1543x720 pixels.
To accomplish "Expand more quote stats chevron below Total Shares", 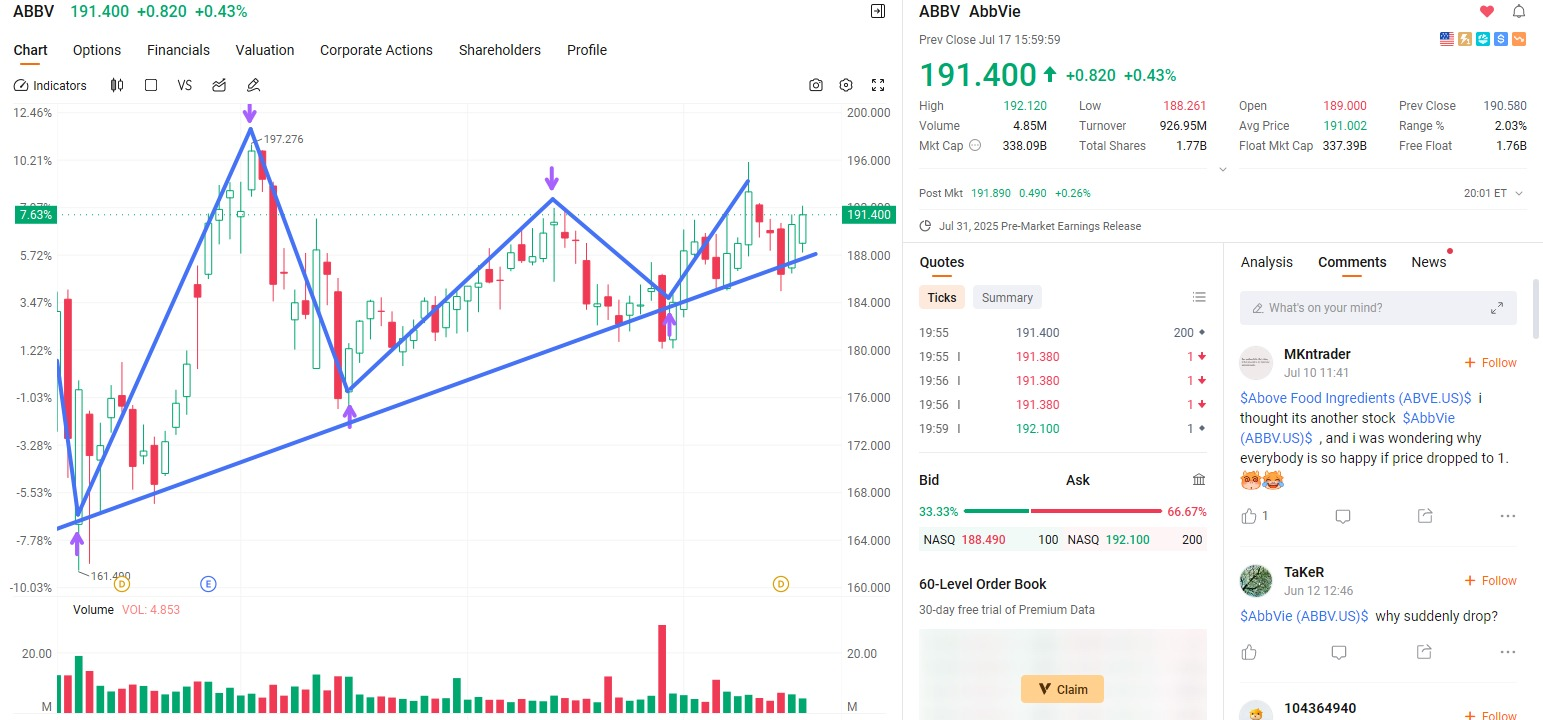I will [1222, 169].
